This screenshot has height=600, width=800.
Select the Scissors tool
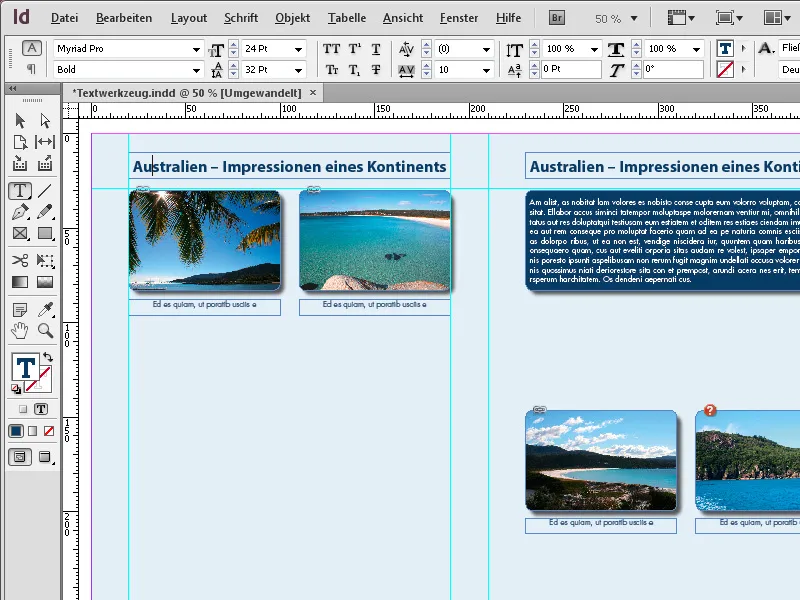tap(20, 261)
